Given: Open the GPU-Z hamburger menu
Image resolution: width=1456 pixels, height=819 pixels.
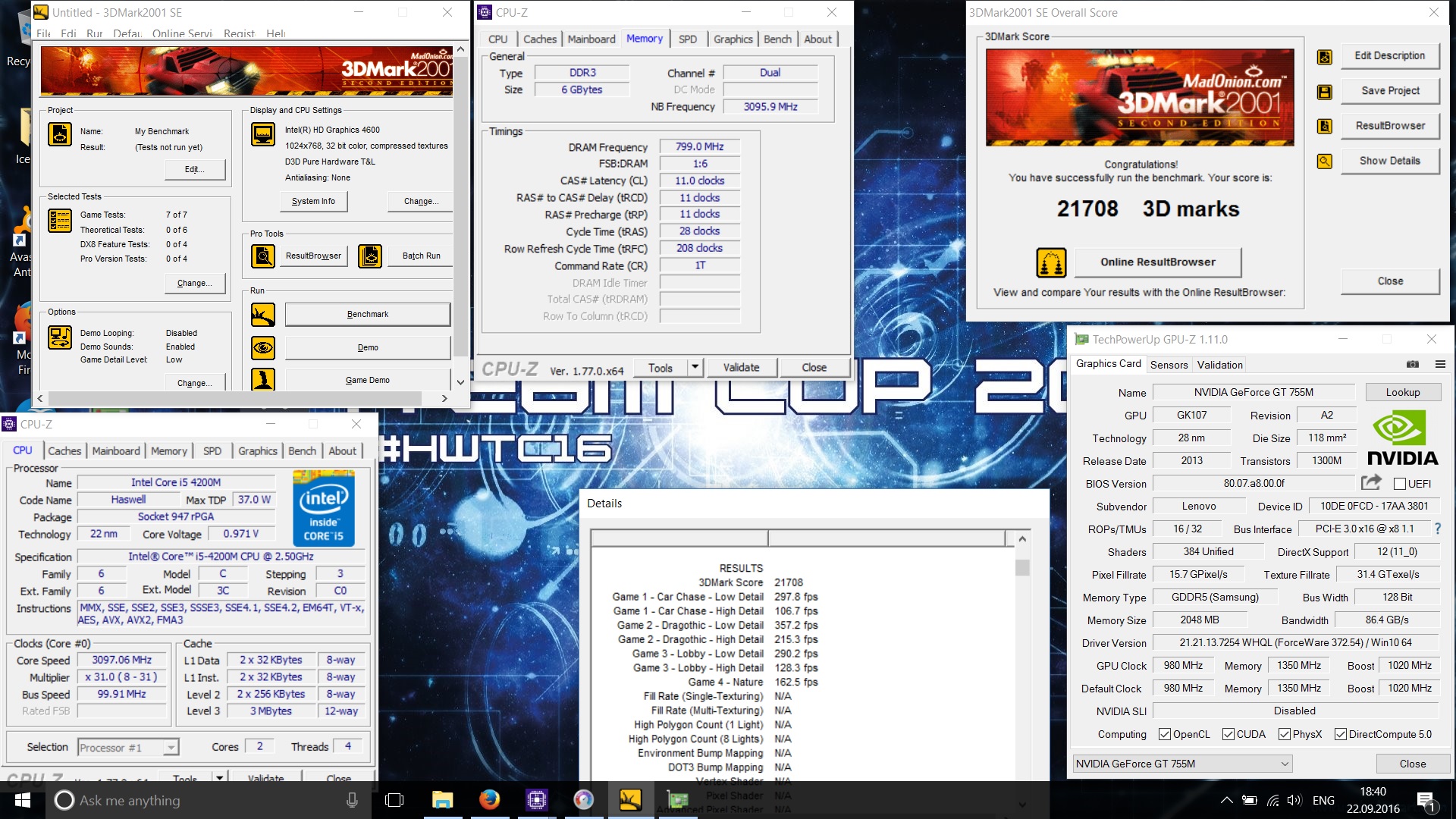Looking at the screenshot, I should click(x=1440, y=365).
